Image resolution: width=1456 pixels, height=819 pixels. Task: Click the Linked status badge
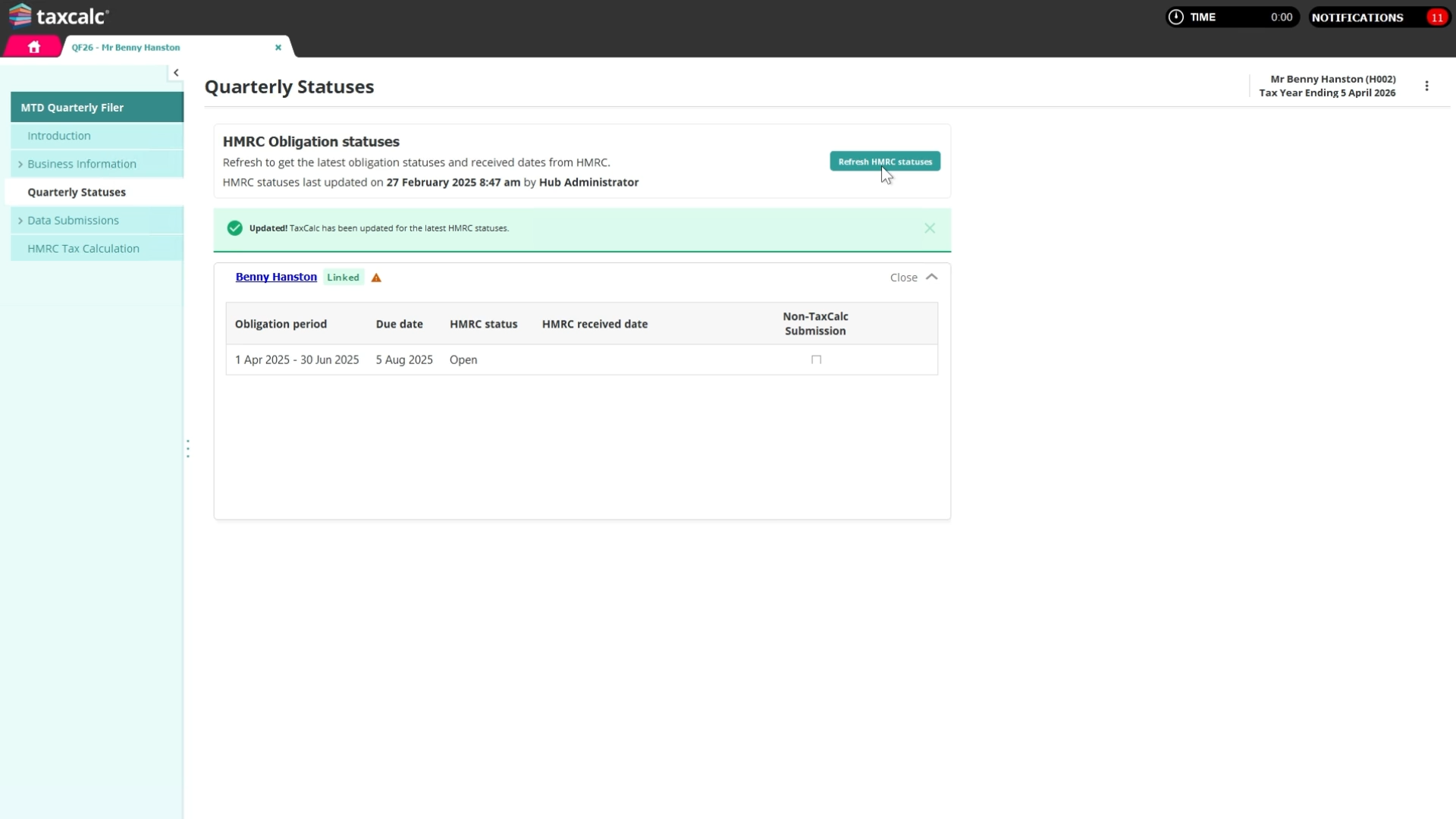click(x=343, y=278)
